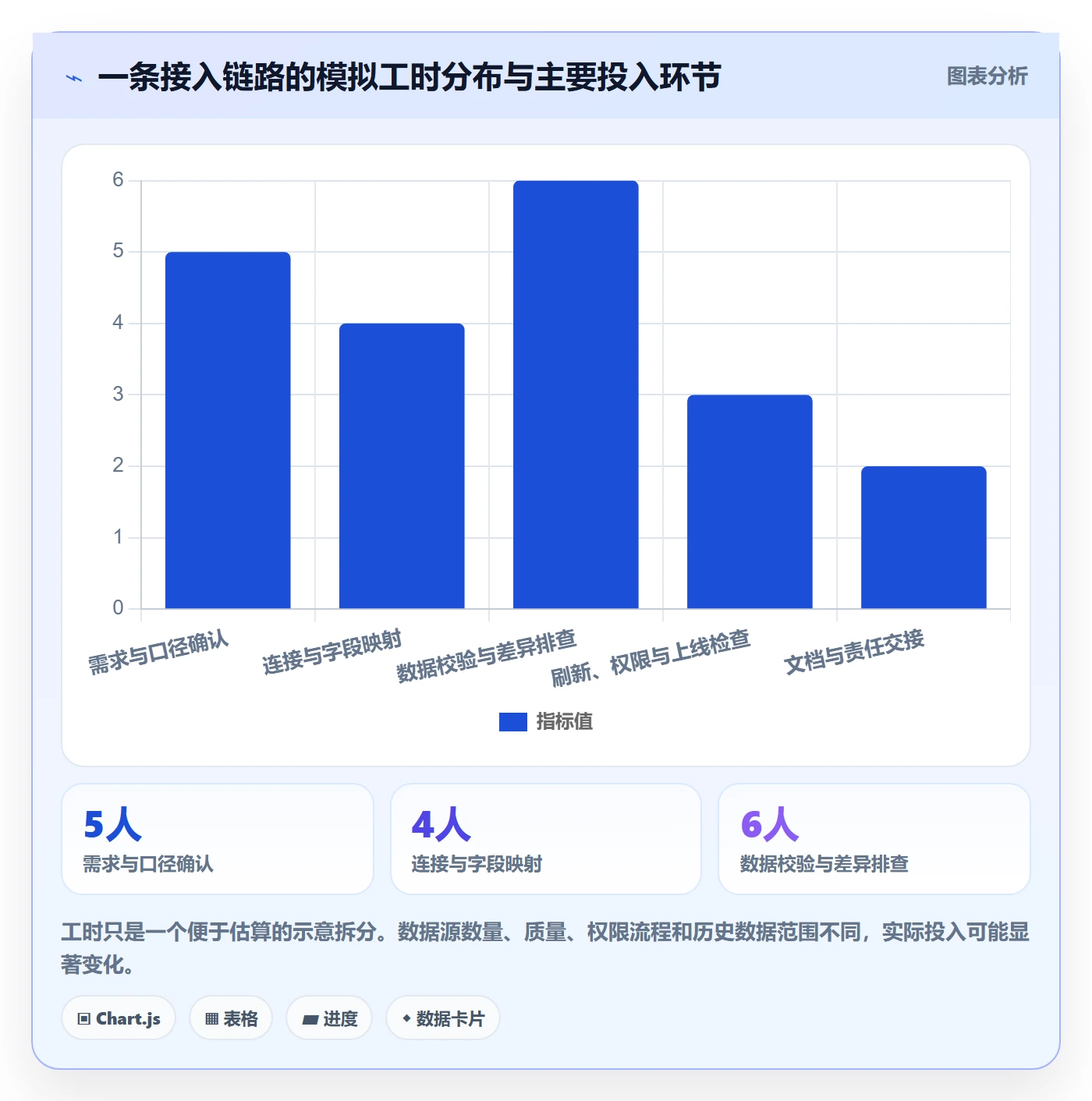Click the y-axis value 3
Screen dimensions: 1092x1101
click(x=118, y=395)
